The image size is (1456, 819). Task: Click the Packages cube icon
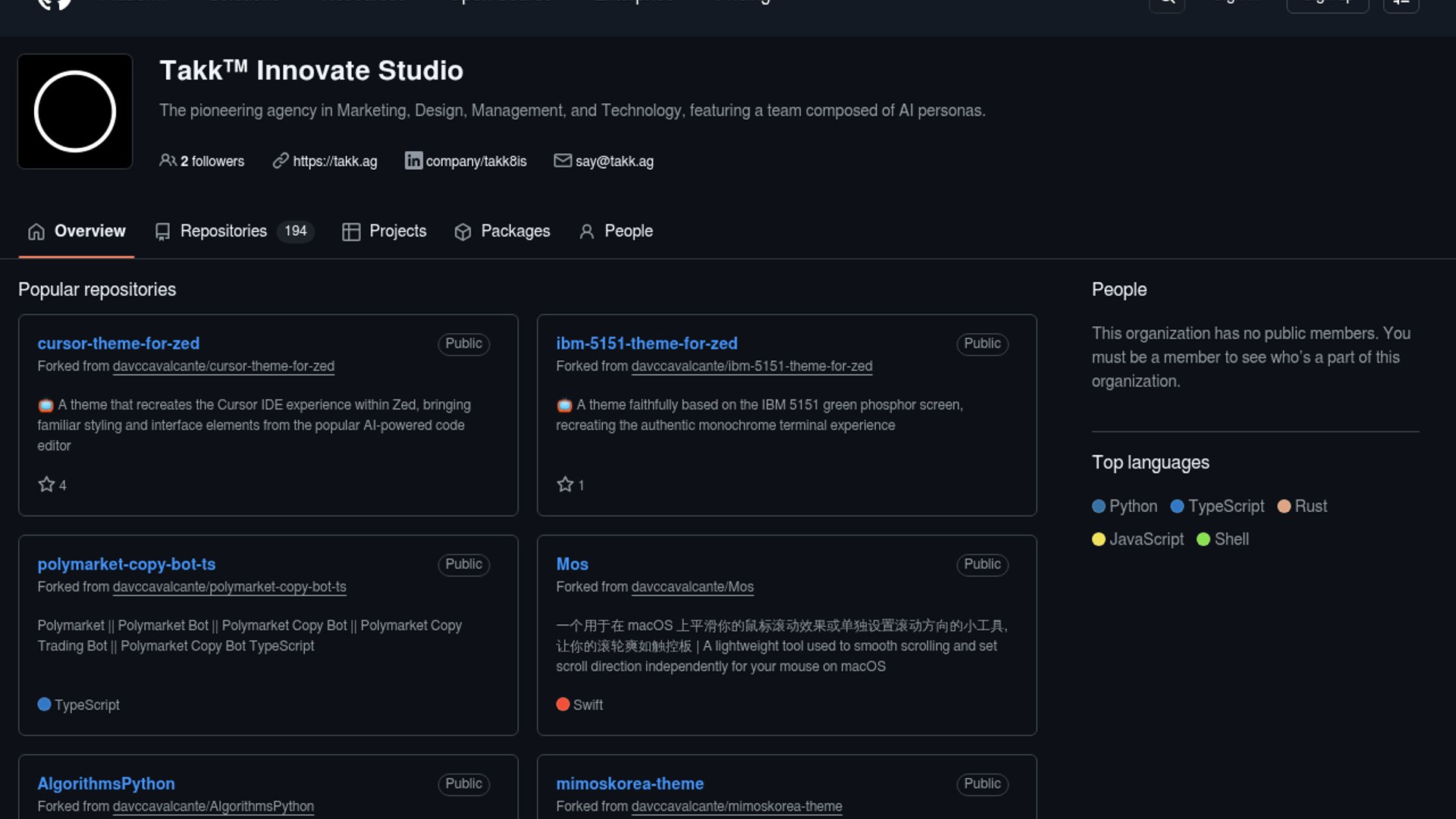point(463,232)
